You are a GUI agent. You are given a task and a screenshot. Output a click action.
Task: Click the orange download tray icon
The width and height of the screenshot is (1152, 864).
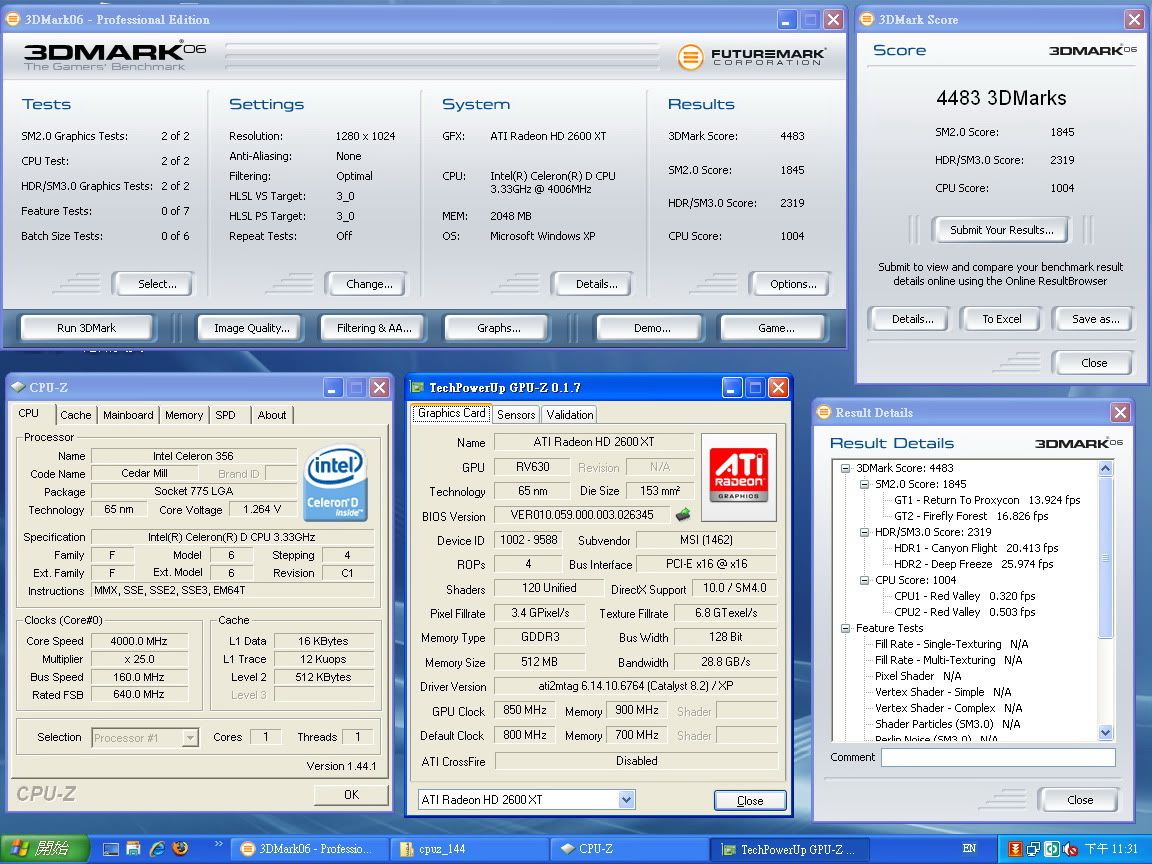click(x=1015, y=849)
